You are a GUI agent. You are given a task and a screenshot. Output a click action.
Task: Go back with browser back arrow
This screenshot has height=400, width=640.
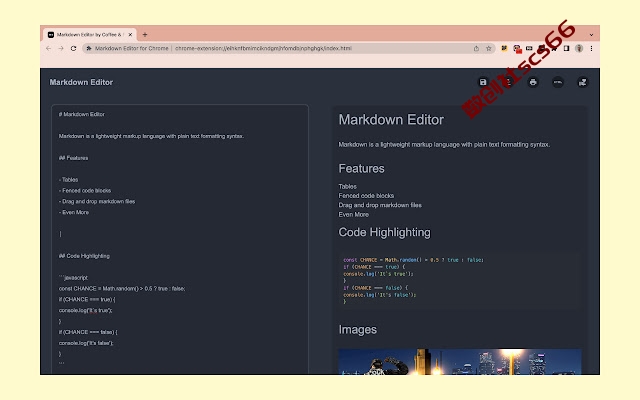49,48
